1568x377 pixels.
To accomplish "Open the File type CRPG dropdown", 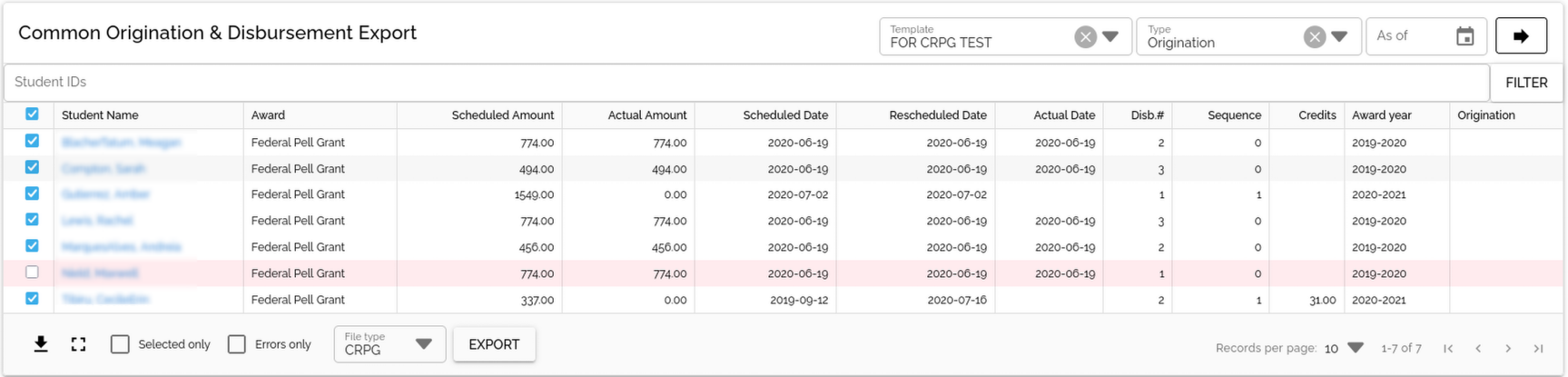I will coord(423,344).
